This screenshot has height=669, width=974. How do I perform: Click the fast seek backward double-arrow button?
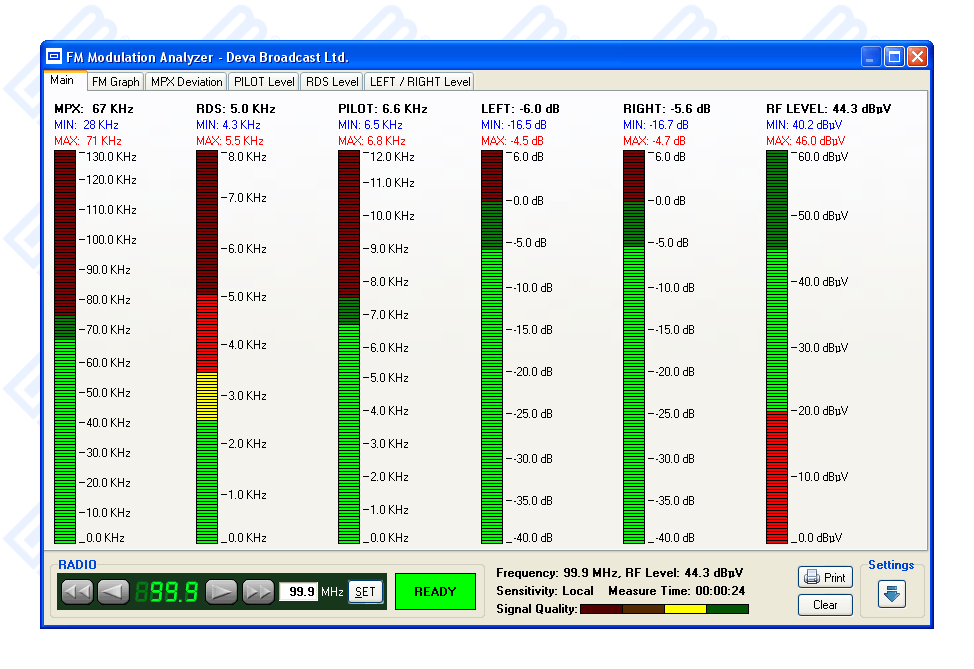77,592
